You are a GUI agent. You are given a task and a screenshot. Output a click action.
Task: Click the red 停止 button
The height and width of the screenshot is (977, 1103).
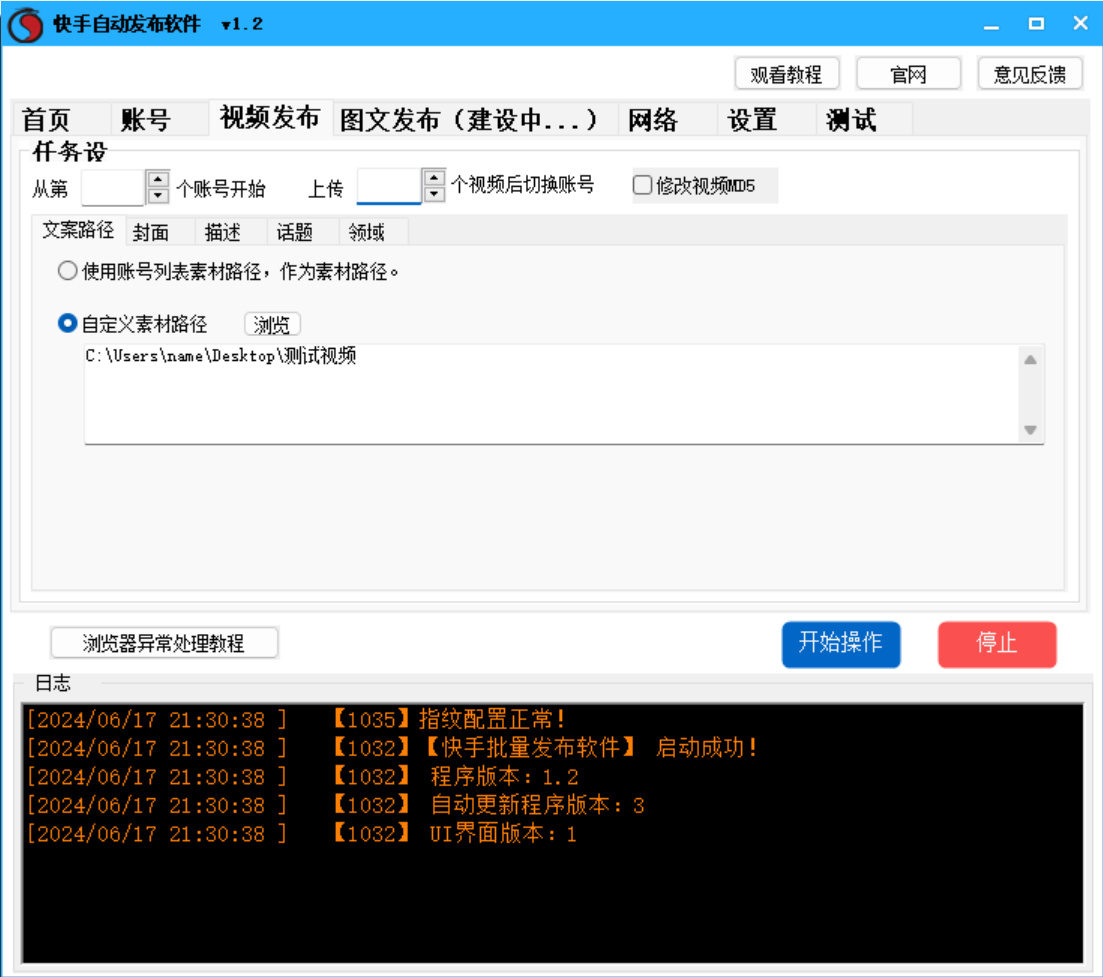tap(997, 643)
